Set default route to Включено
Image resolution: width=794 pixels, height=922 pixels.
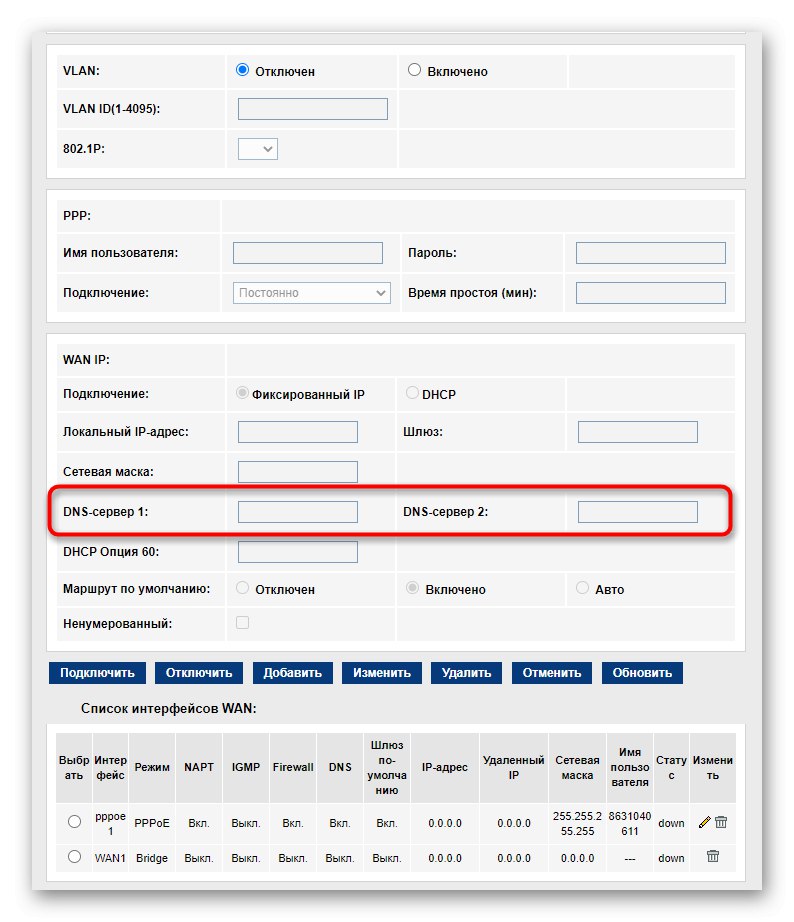[x=413, y=588]
